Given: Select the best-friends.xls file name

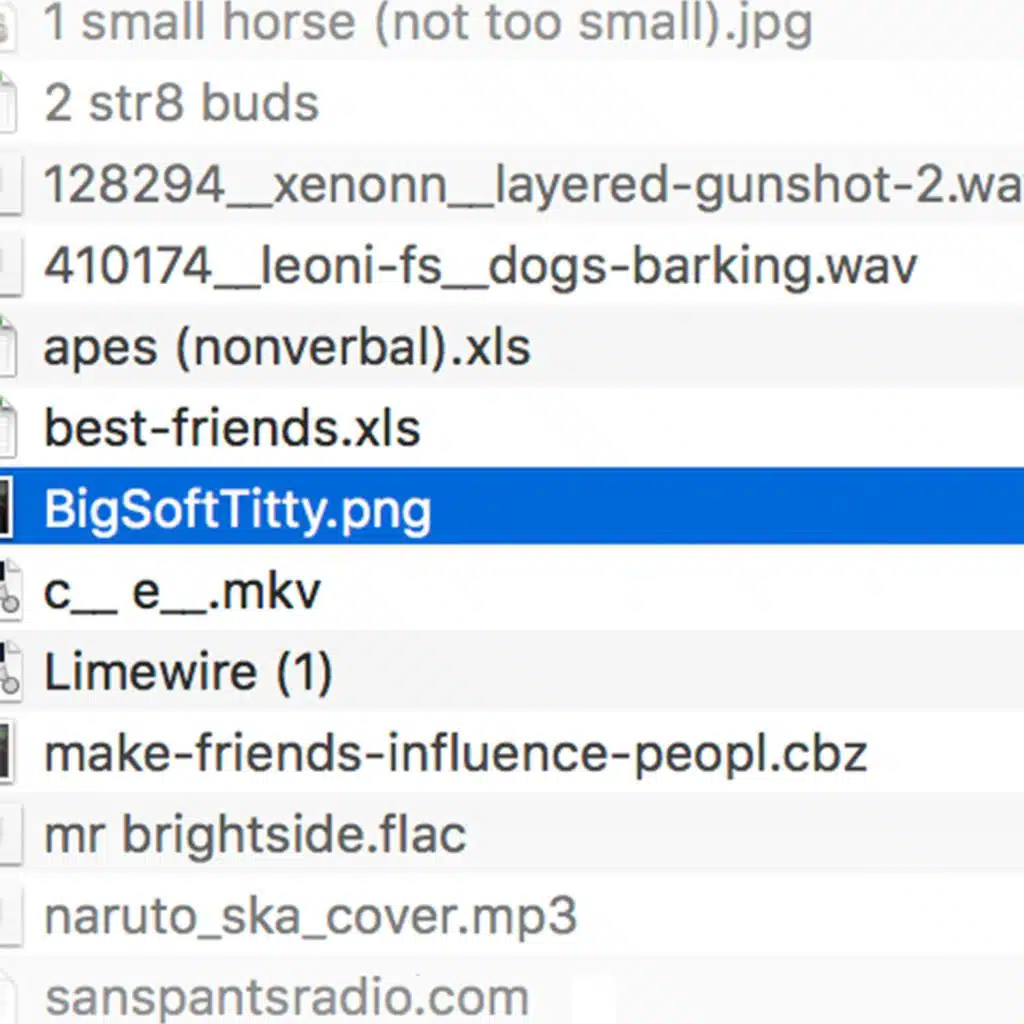Looking at the screenshot, I should coord(232,428).
